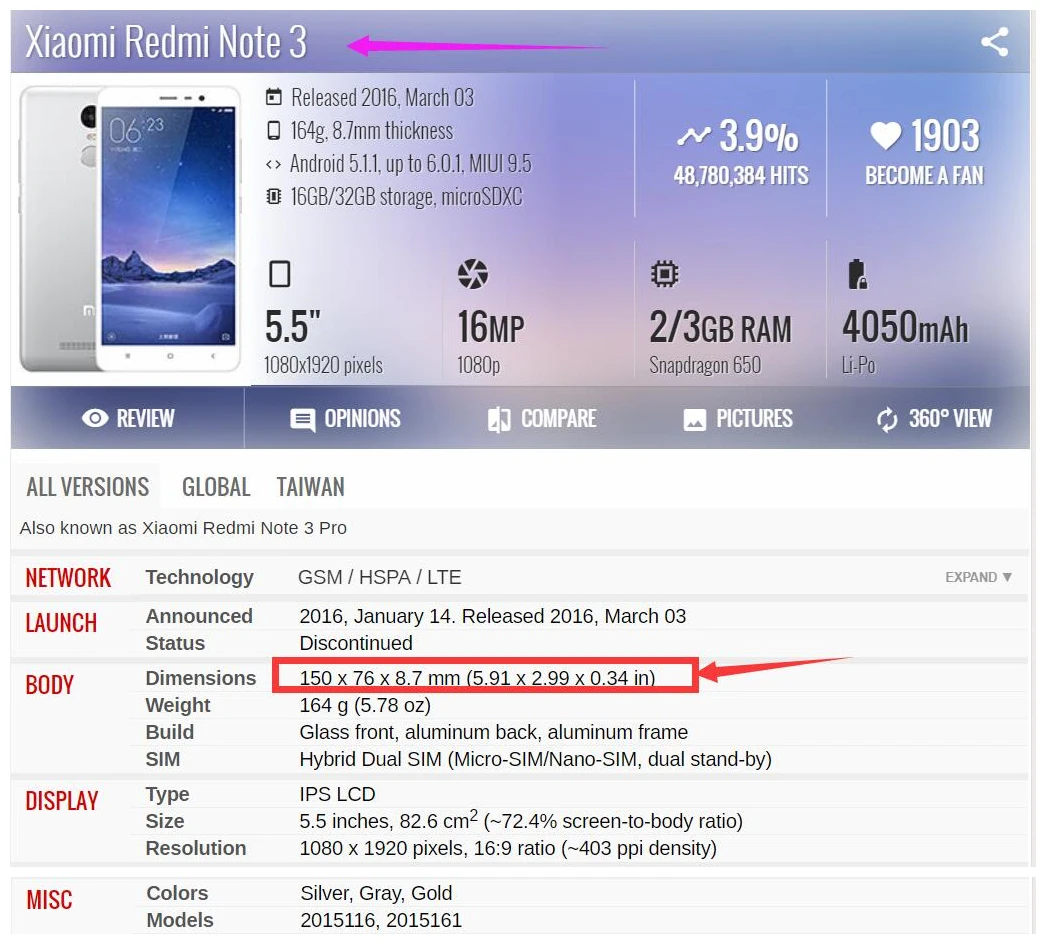Click the Dimensions spec label
The image size is (1046, 944).
click(201, 678)
